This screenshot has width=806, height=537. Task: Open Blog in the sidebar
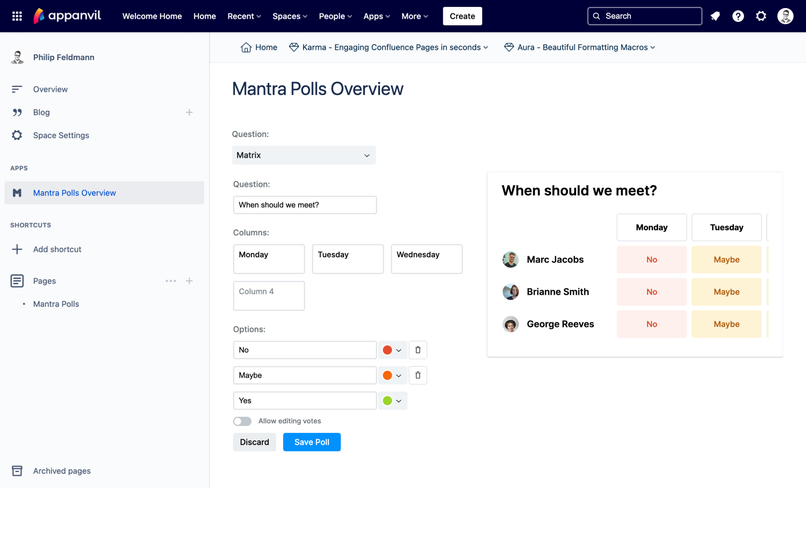point(41,113)
